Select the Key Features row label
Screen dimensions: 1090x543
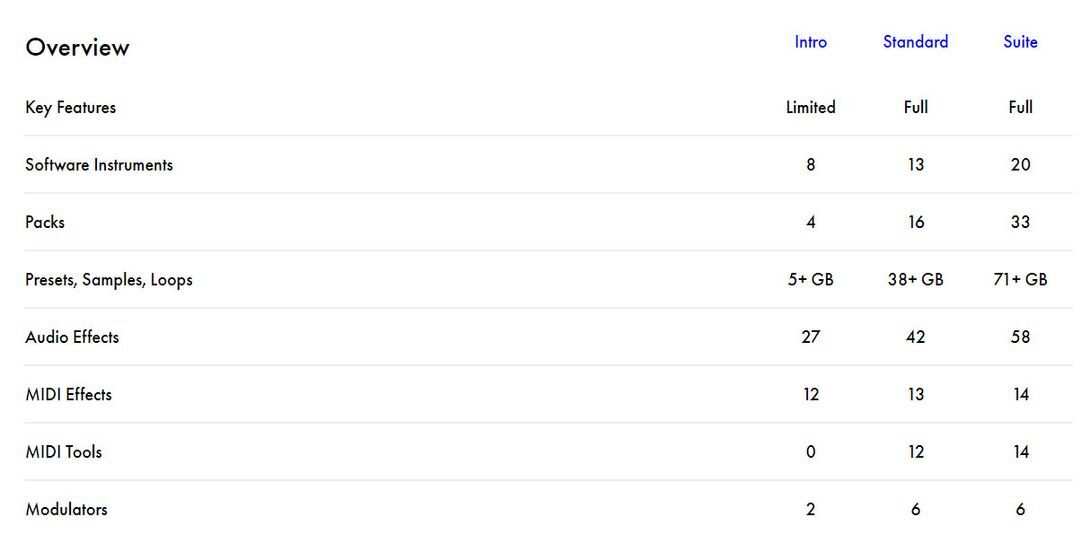pos(70,107)
